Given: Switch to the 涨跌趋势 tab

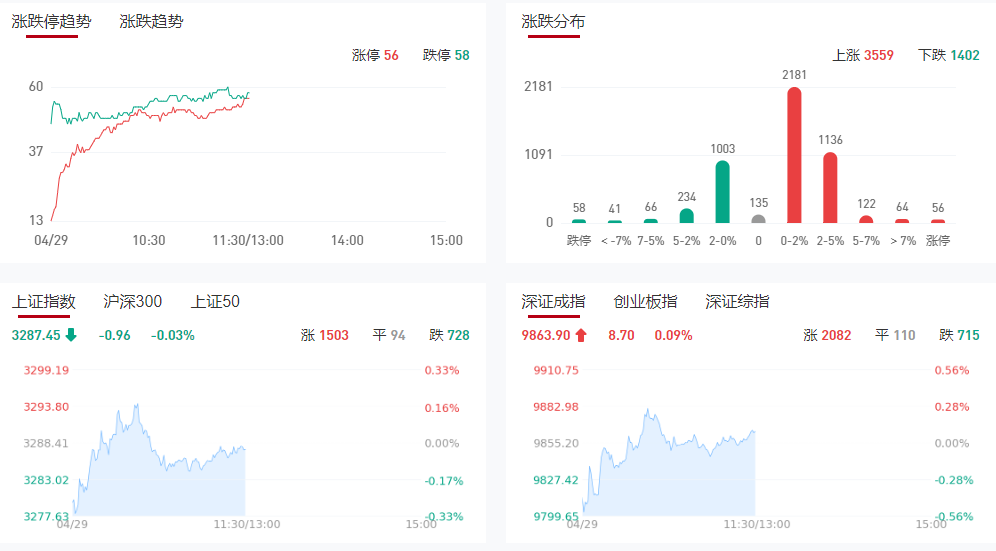Looking at the screenshot, I should 151,21.
